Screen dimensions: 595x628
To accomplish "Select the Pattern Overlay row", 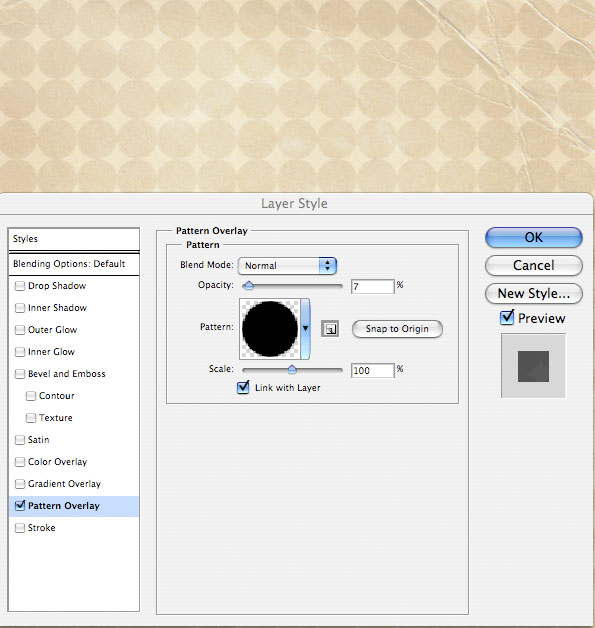I will pos(74,506).
